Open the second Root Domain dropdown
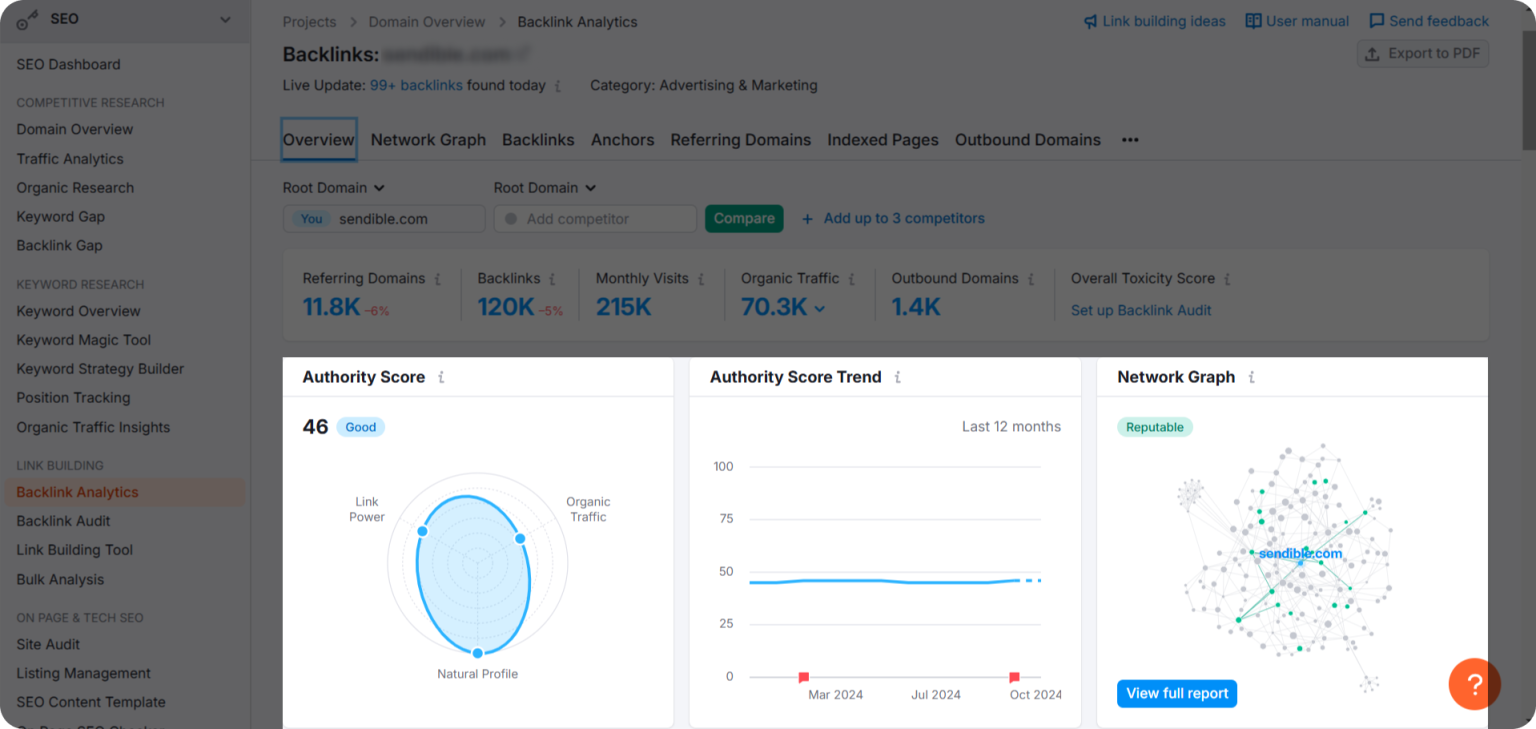The width and height of the screenshot is (1536, 729). [x=545, y=188]
